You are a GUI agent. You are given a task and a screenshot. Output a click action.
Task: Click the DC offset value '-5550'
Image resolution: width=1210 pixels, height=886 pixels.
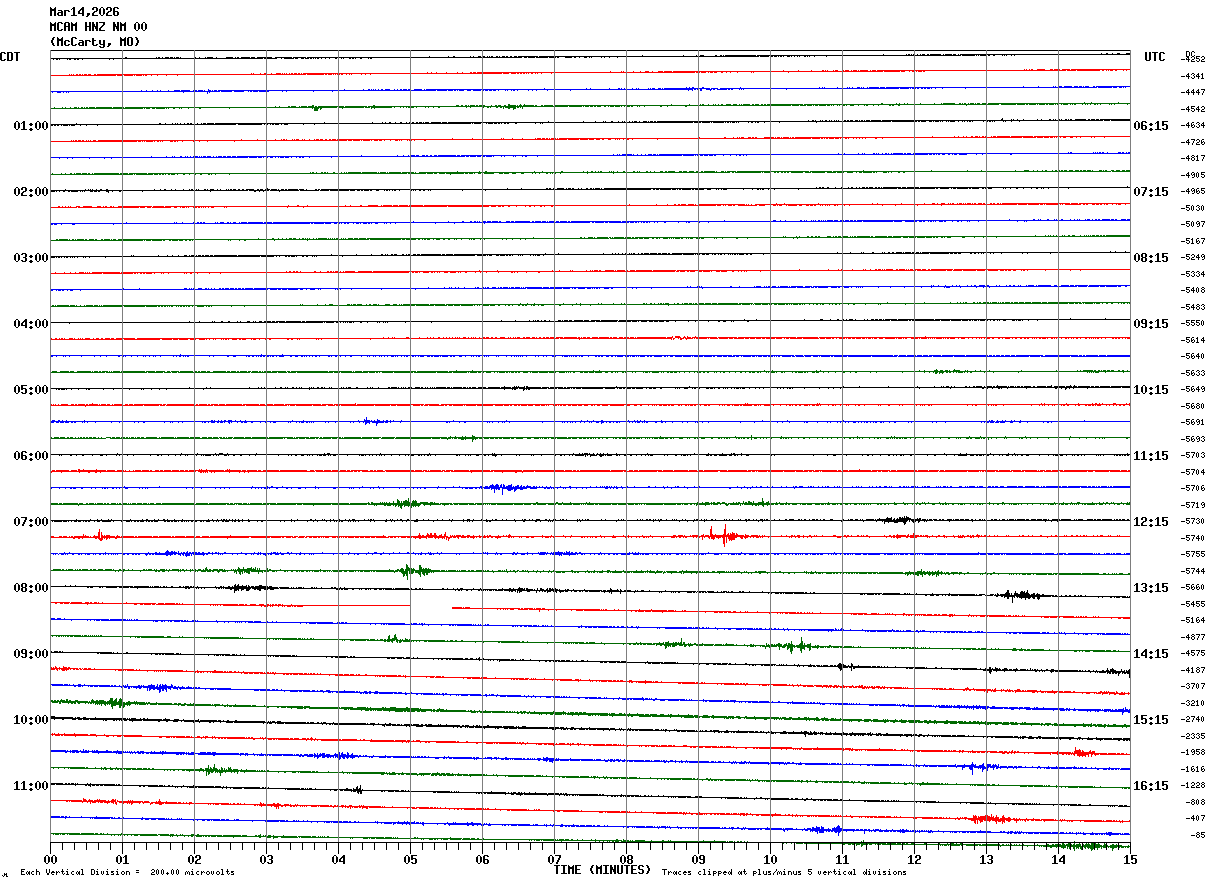click(x=1193, y=324)
